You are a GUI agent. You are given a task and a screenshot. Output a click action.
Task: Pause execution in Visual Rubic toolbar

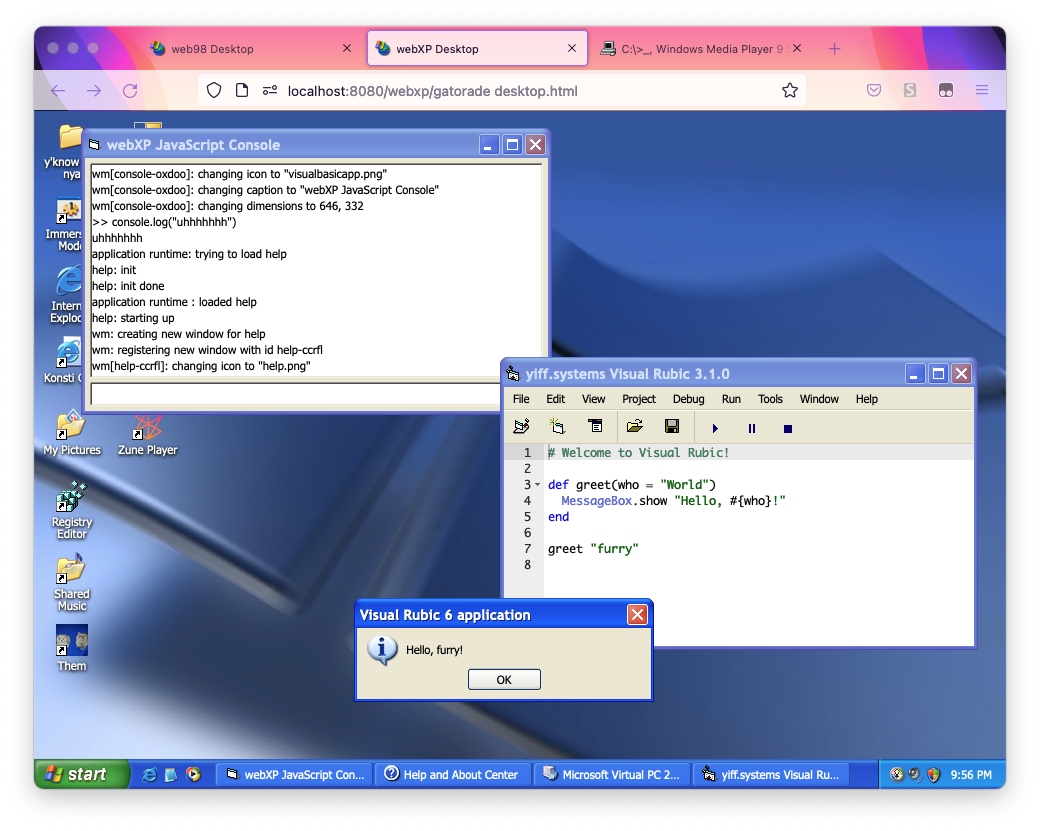tap(752, 428)
